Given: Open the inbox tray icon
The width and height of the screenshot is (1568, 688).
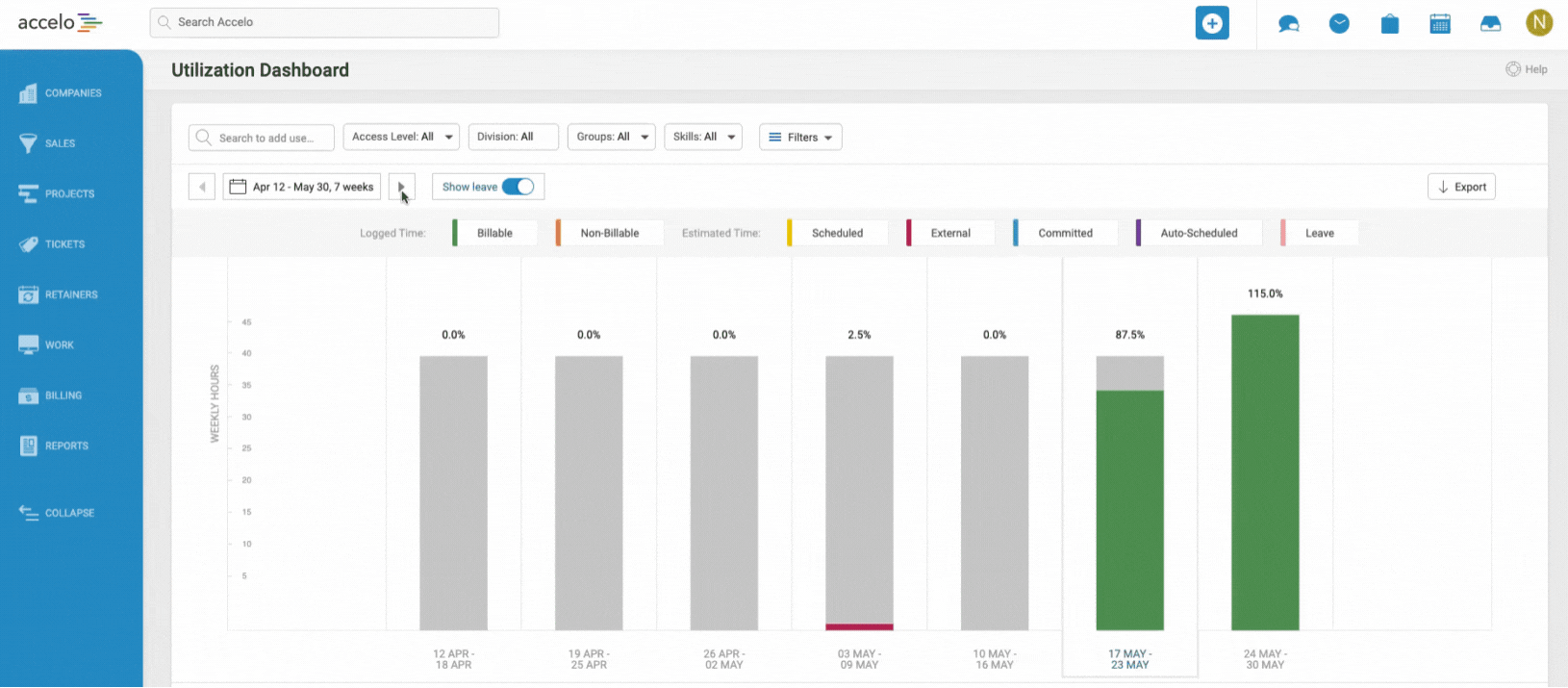Looking at the screenshot, I should 1490,24.
